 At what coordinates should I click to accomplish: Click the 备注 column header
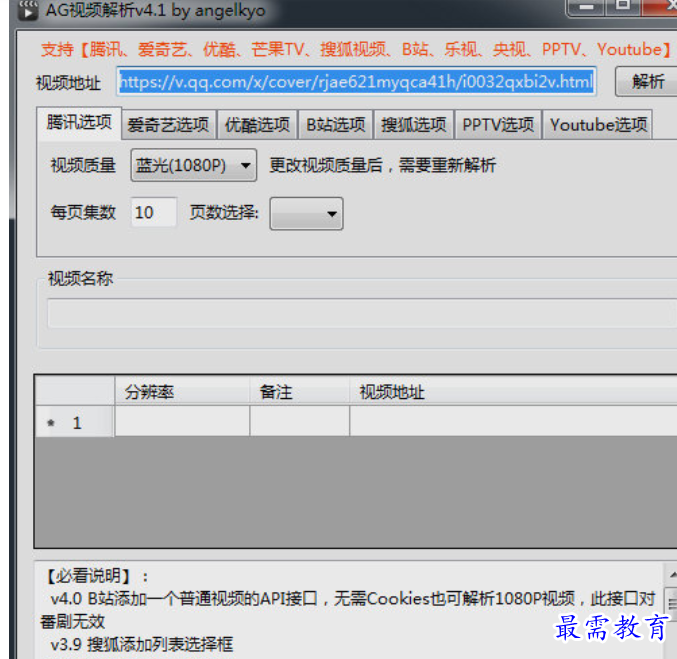tap(299, 392)
